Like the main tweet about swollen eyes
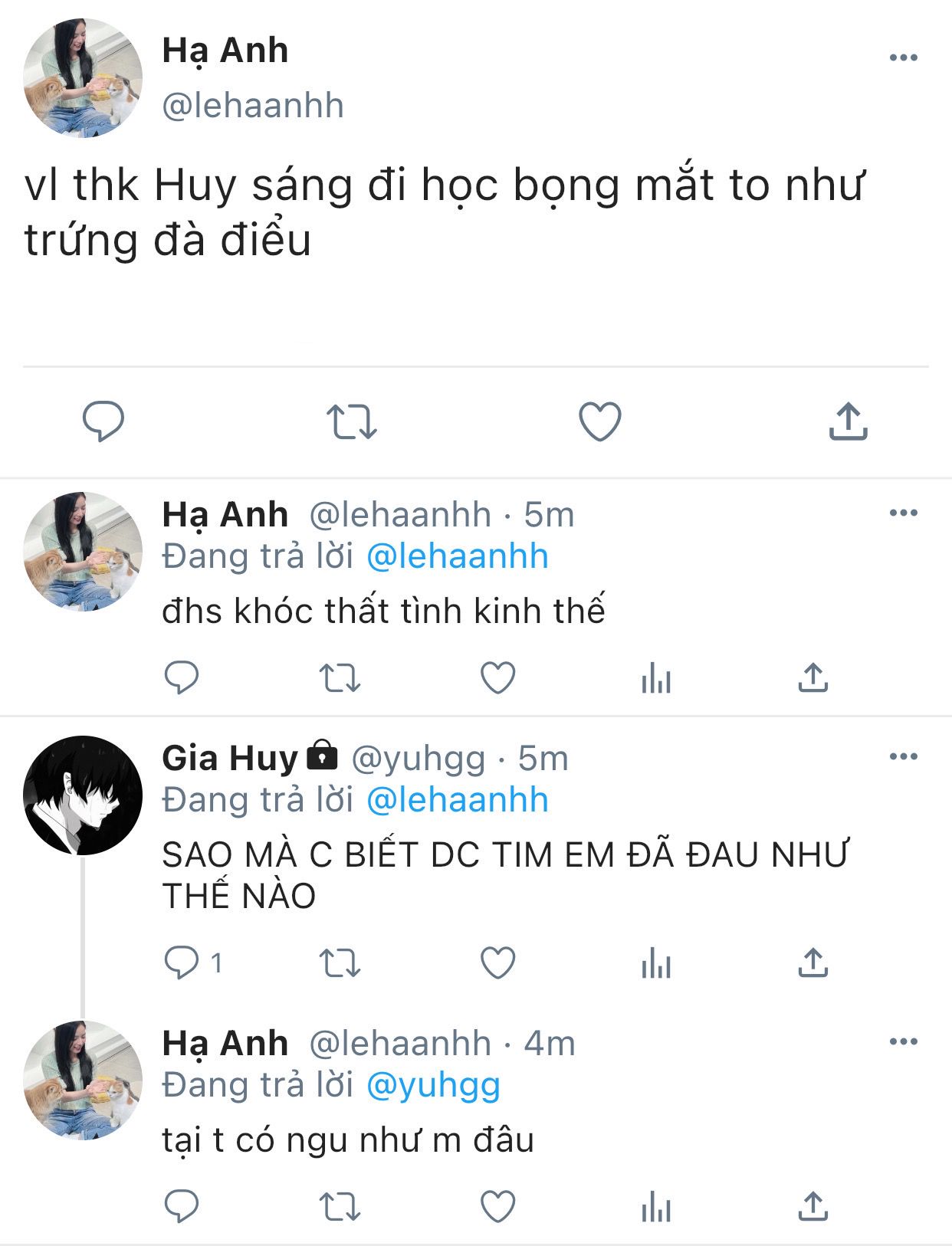The width and height of the screenshot is (952, 1246). pos(599,421)
